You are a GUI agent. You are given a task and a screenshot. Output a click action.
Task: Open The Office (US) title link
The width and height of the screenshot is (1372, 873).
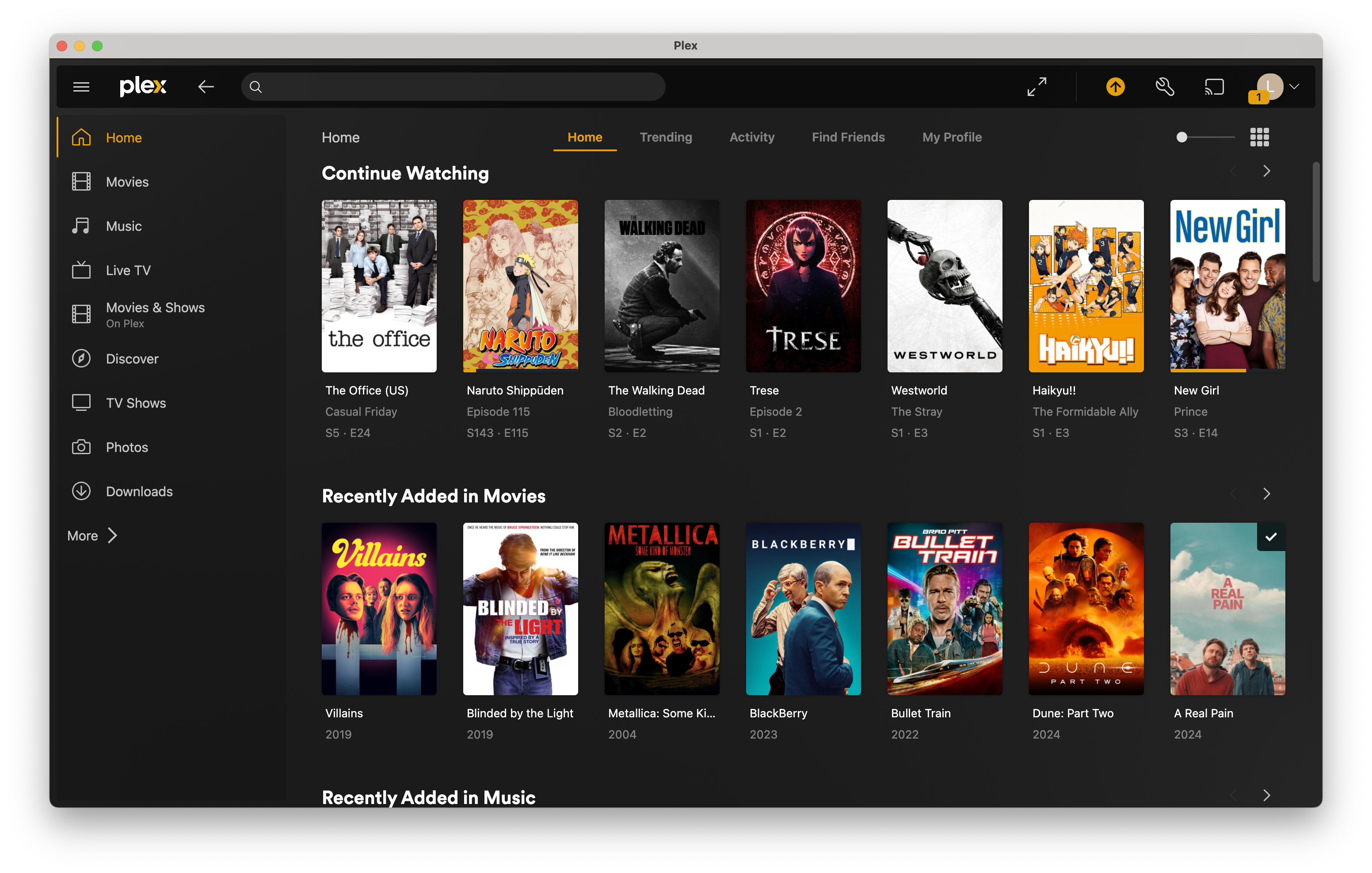coord(367,391)
